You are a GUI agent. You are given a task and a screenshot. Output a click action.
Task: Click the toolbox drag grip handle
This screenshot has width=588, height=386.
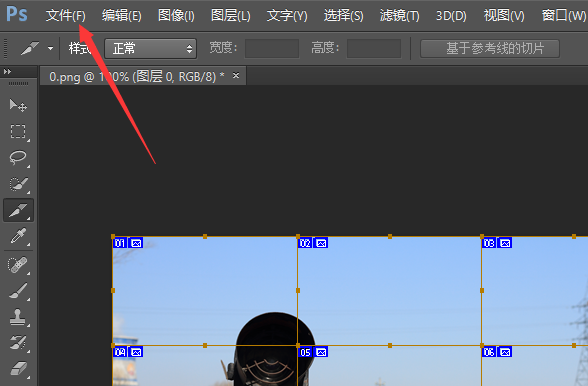click(x=18, y=83)
